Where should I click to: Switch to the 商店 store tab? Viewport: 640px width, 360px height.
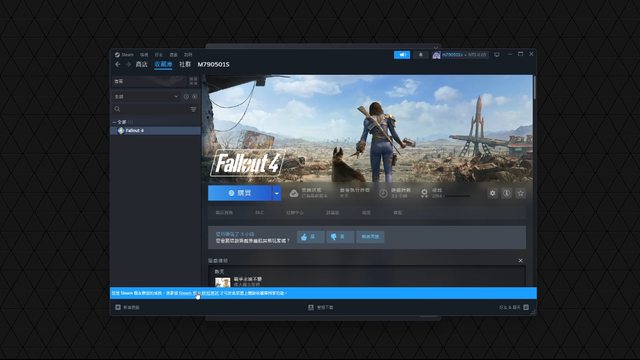click(x=142, y=64)
